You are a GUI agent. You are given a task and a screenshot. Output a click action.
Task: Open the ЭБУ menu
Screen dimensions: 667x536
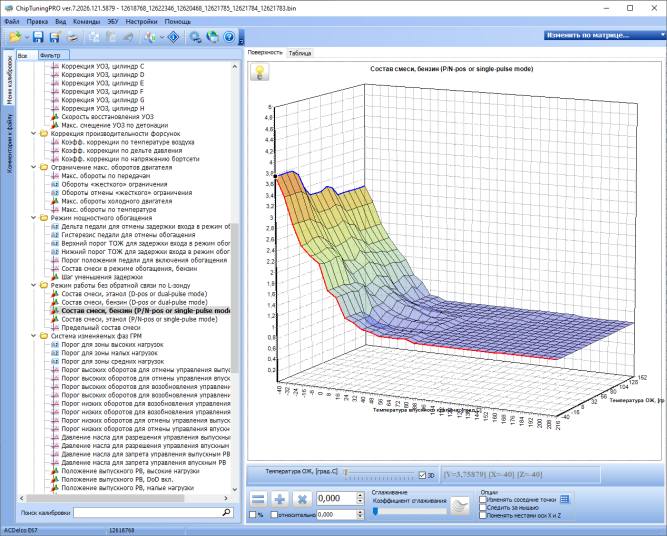pyautogui.click(x=113, y=21)
